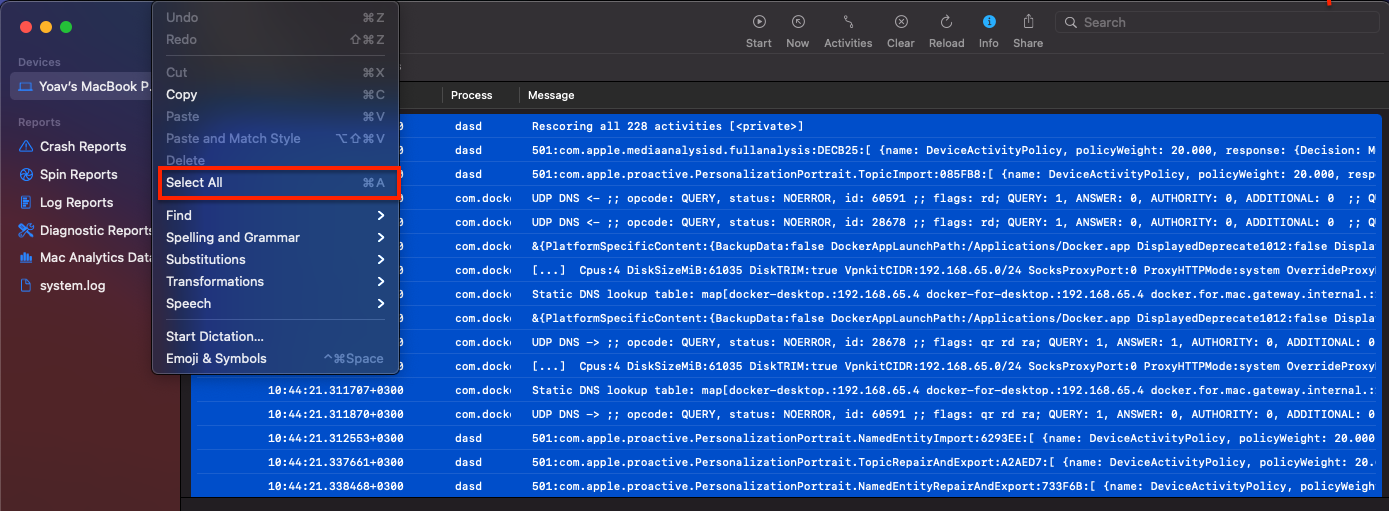Select the system.log sidebar item
This screenshot has width=1389, height=511.
click(x=72, y=286)
